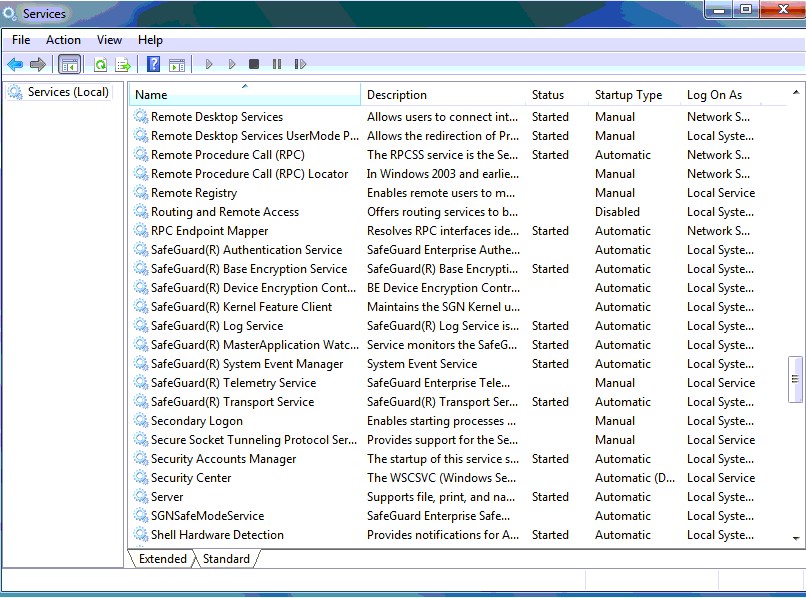Viewport: 806px width, 598px height.
Task: Click the gear icon of Remote Registry
Action: pos(141,193)
